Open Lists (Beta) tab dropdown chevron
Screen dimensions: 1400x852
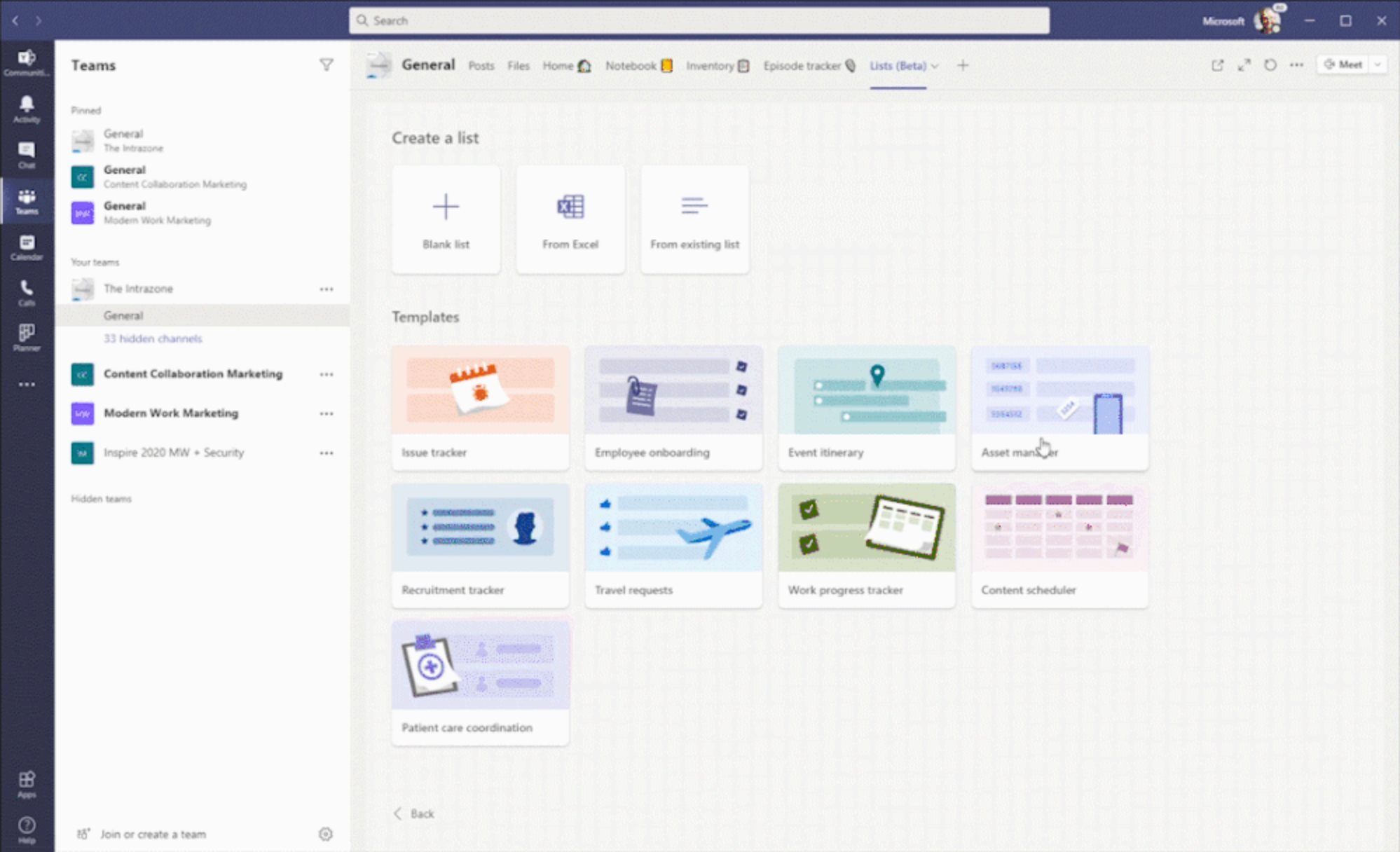pos(935,66)
